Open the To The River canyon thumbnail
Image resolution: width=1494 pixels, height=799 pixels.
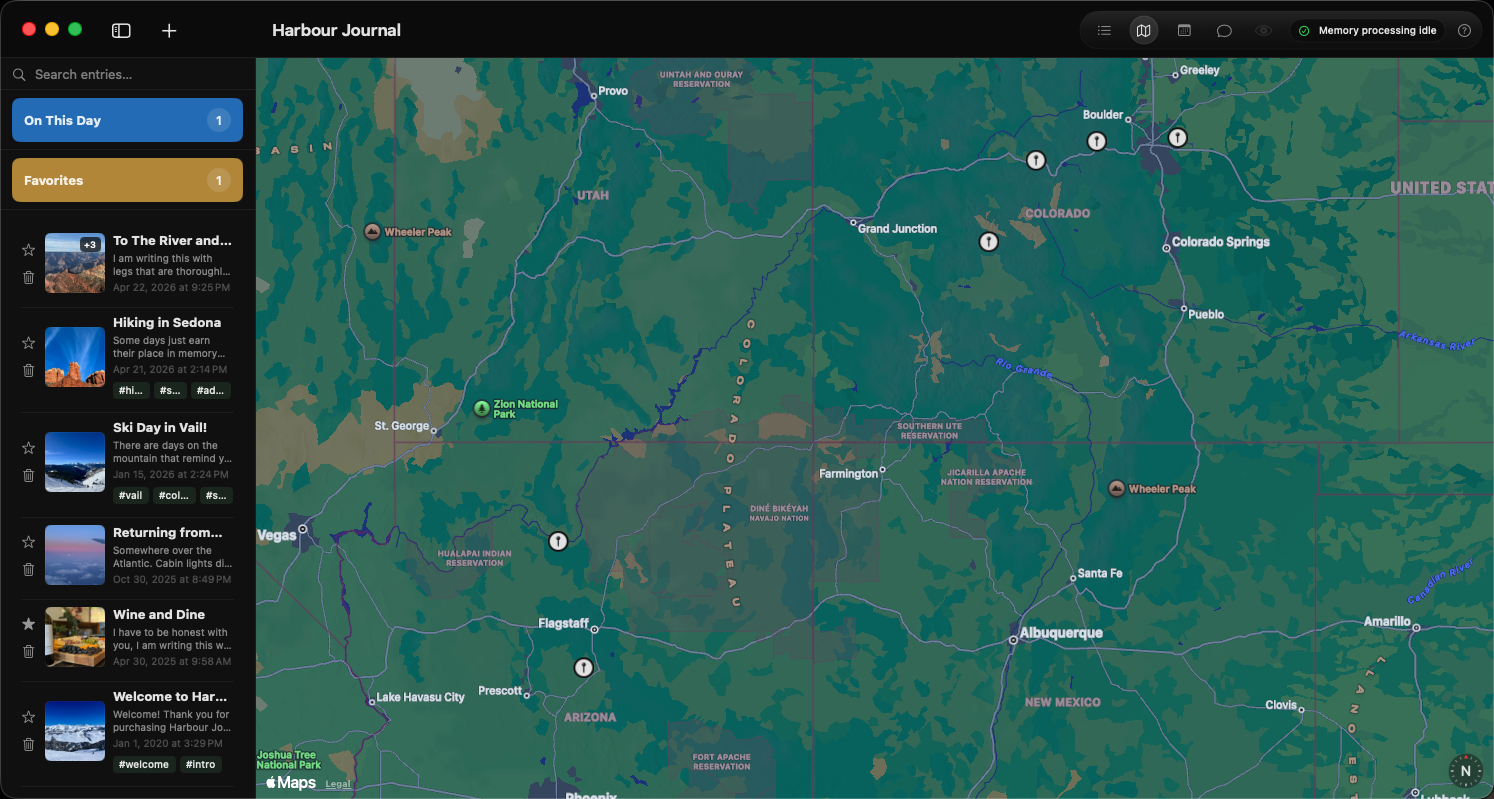[x=75, y=263]
